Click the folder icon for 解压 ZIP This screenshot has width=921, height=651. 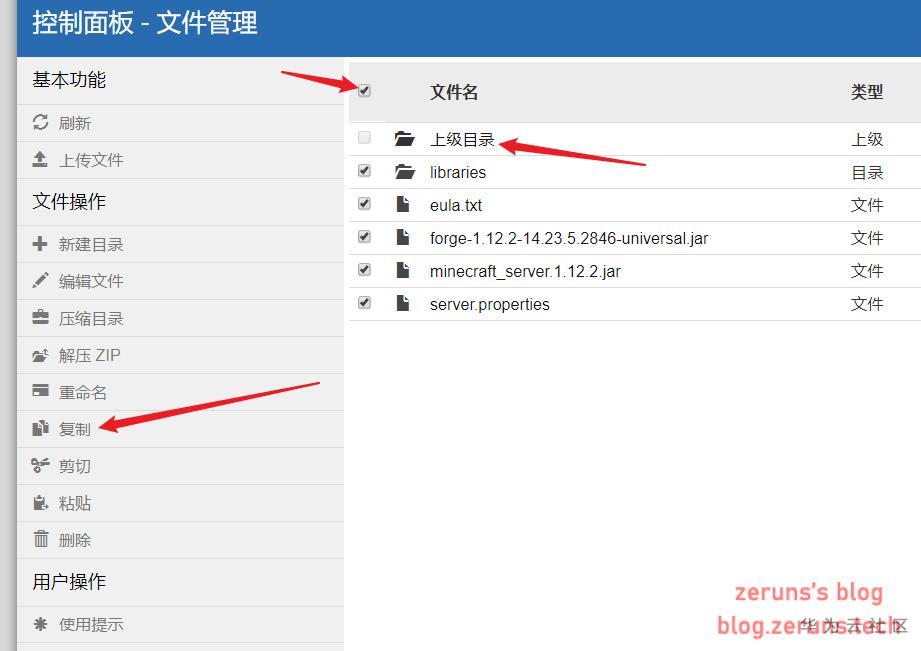[40, 355]
